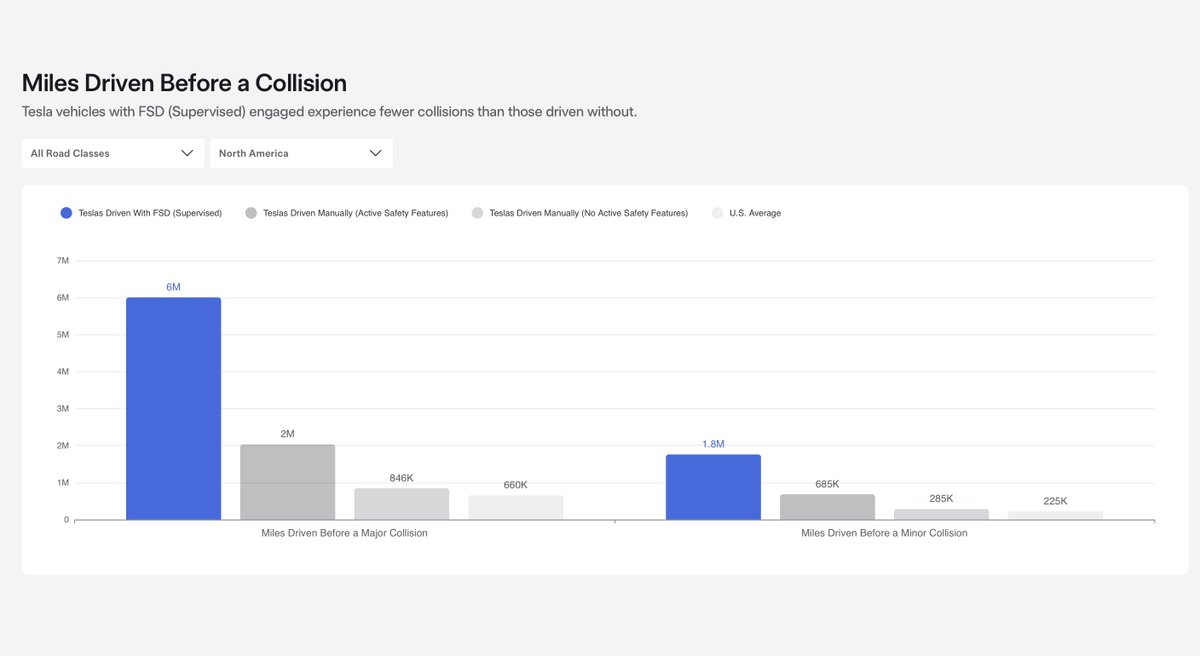Click the 2M y-axis tick label

pyautogui.click(x=62, y=446)
